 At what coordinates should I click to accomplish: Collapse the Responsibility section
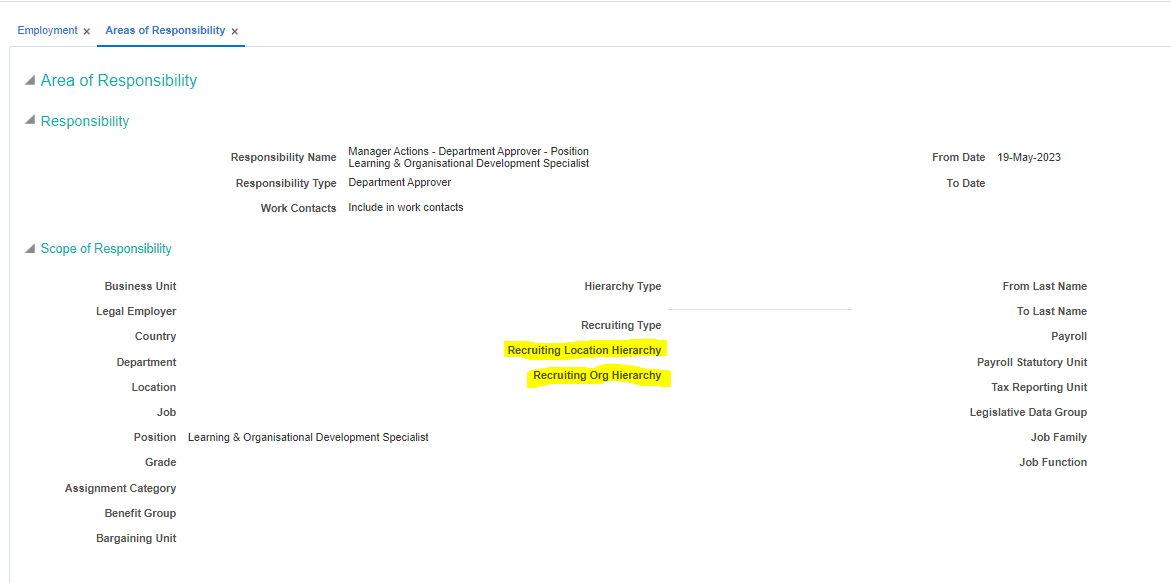pos(31,120)
